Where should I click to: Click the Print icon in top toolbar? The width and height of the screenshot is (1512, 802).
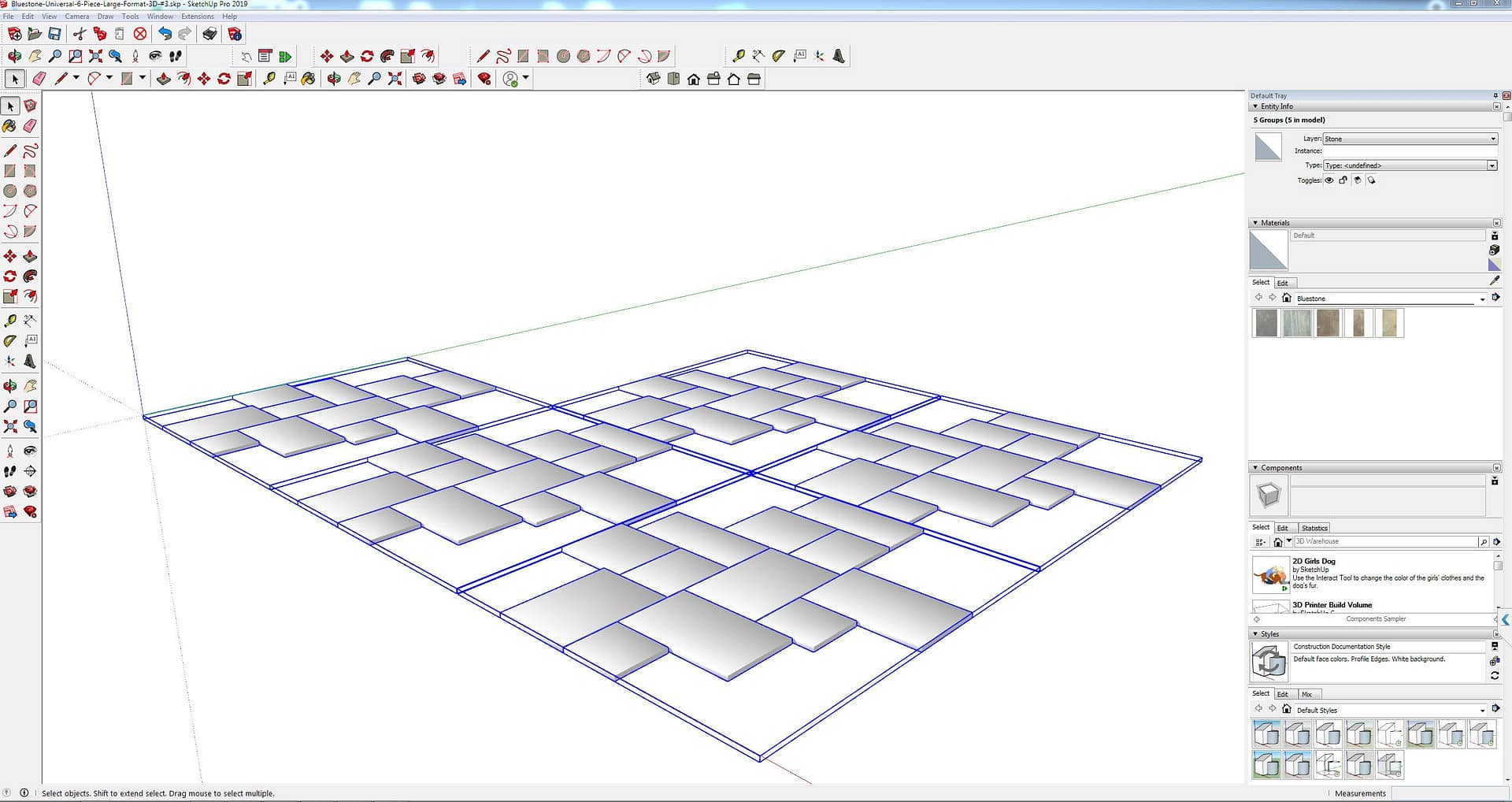tap(209, 34)
